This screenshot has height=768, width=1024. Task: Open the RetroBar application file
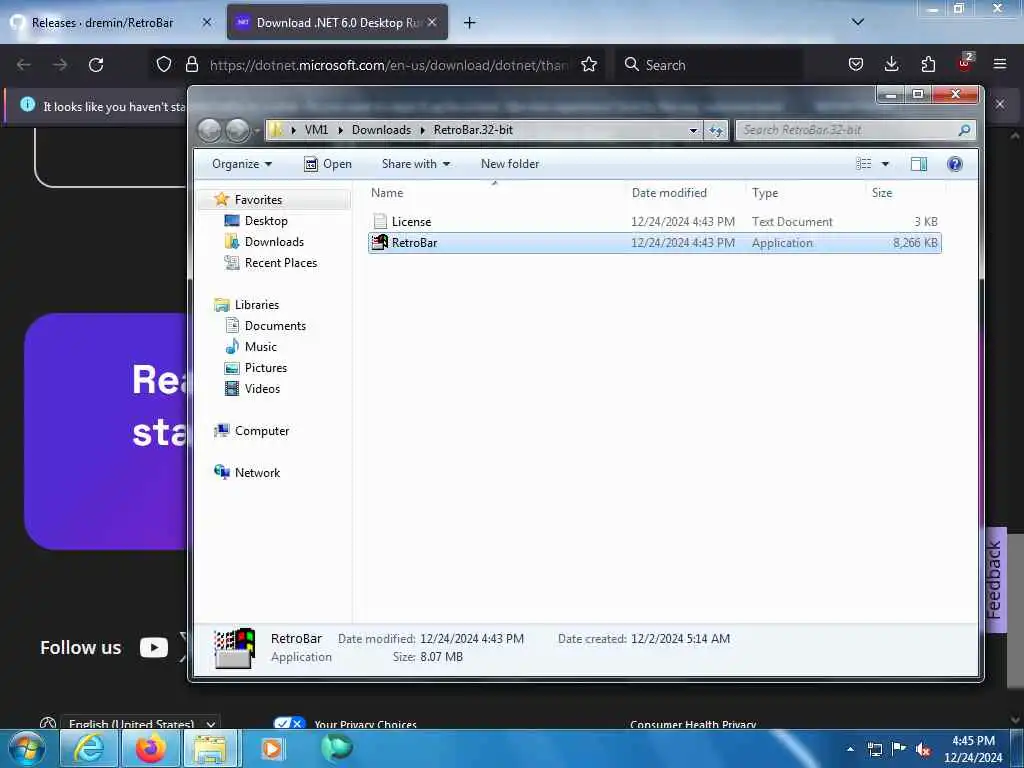point(654,243)
